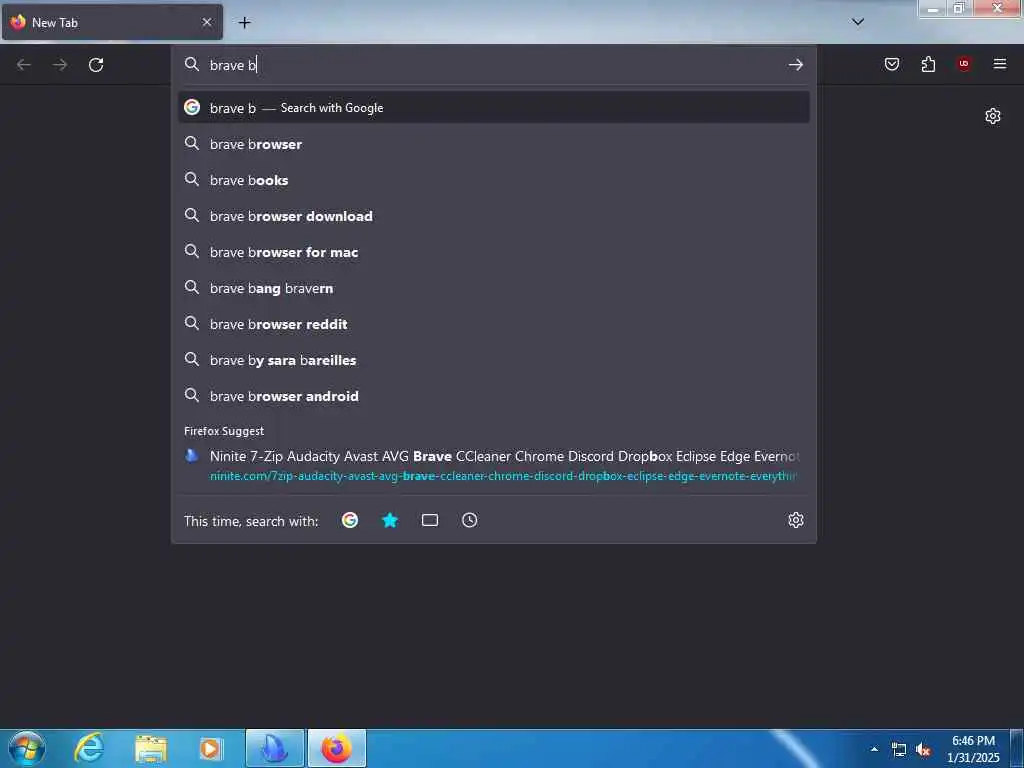Screen dimensions: 1024x768
Task: Click the ninite.com URL under Firefox Suggest
Action: [x=503, y=476]
